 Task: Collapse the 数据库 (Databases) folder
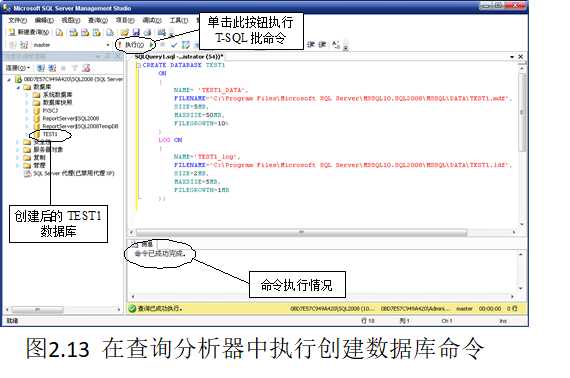18,87
